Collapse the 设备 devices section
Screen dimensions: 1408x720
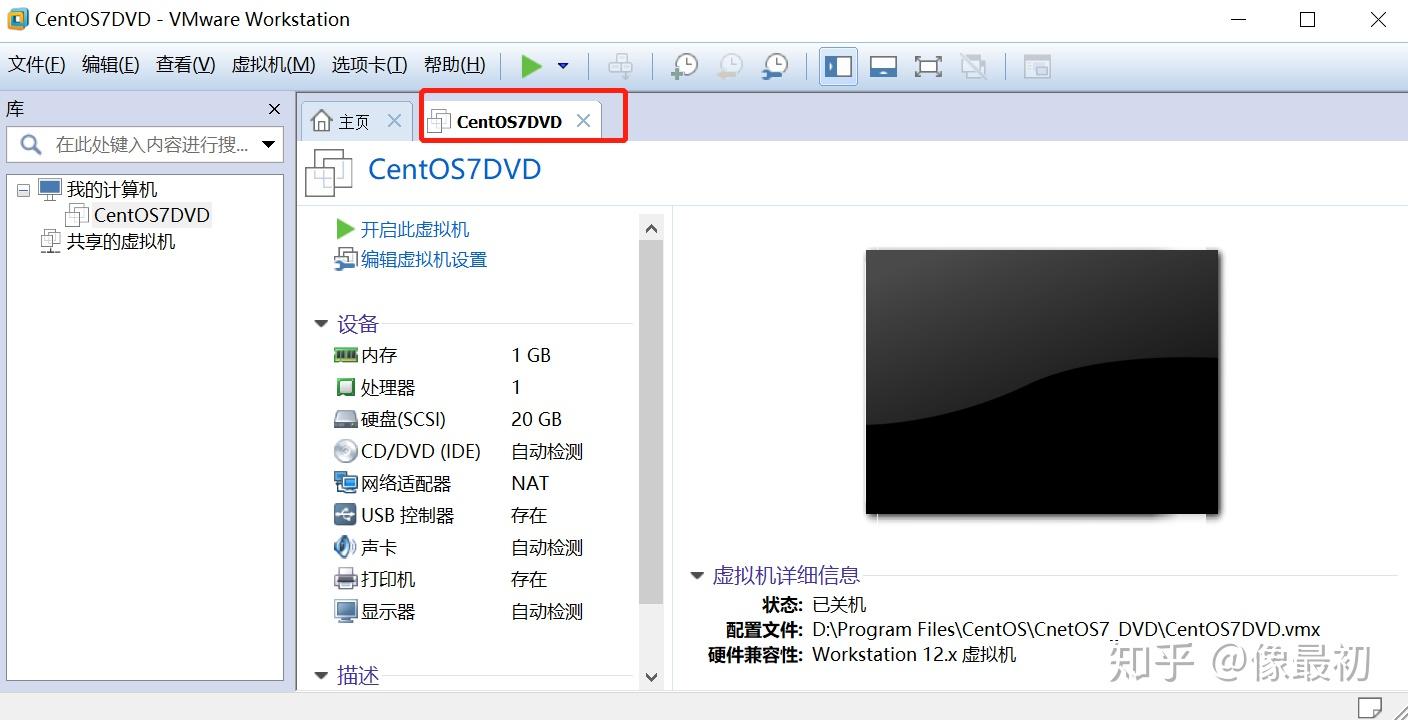321,324
